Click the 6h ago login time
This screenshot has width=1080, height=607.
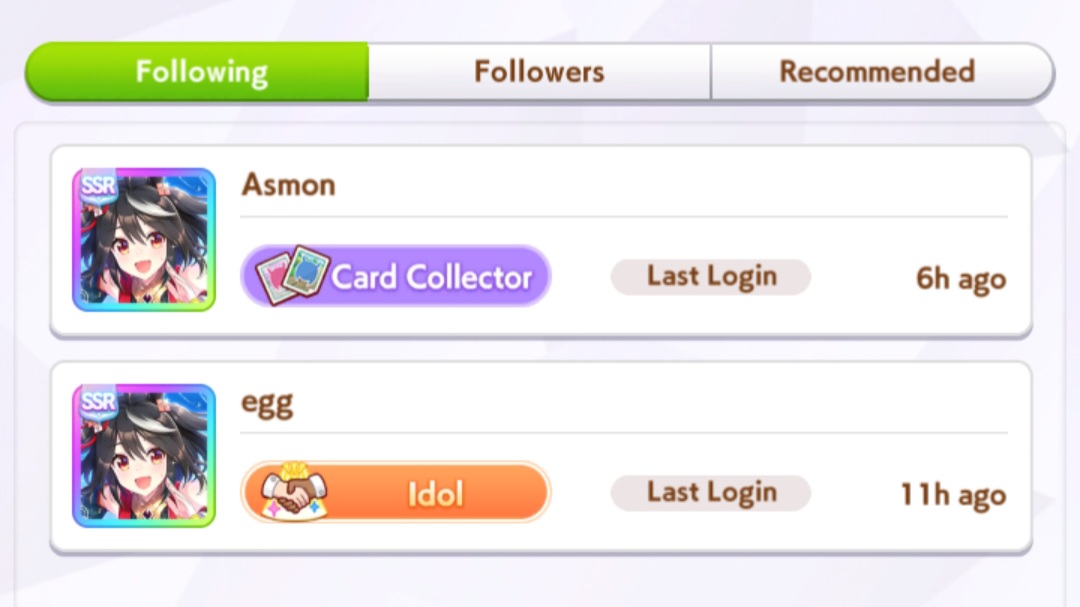(x=961, y=279)
